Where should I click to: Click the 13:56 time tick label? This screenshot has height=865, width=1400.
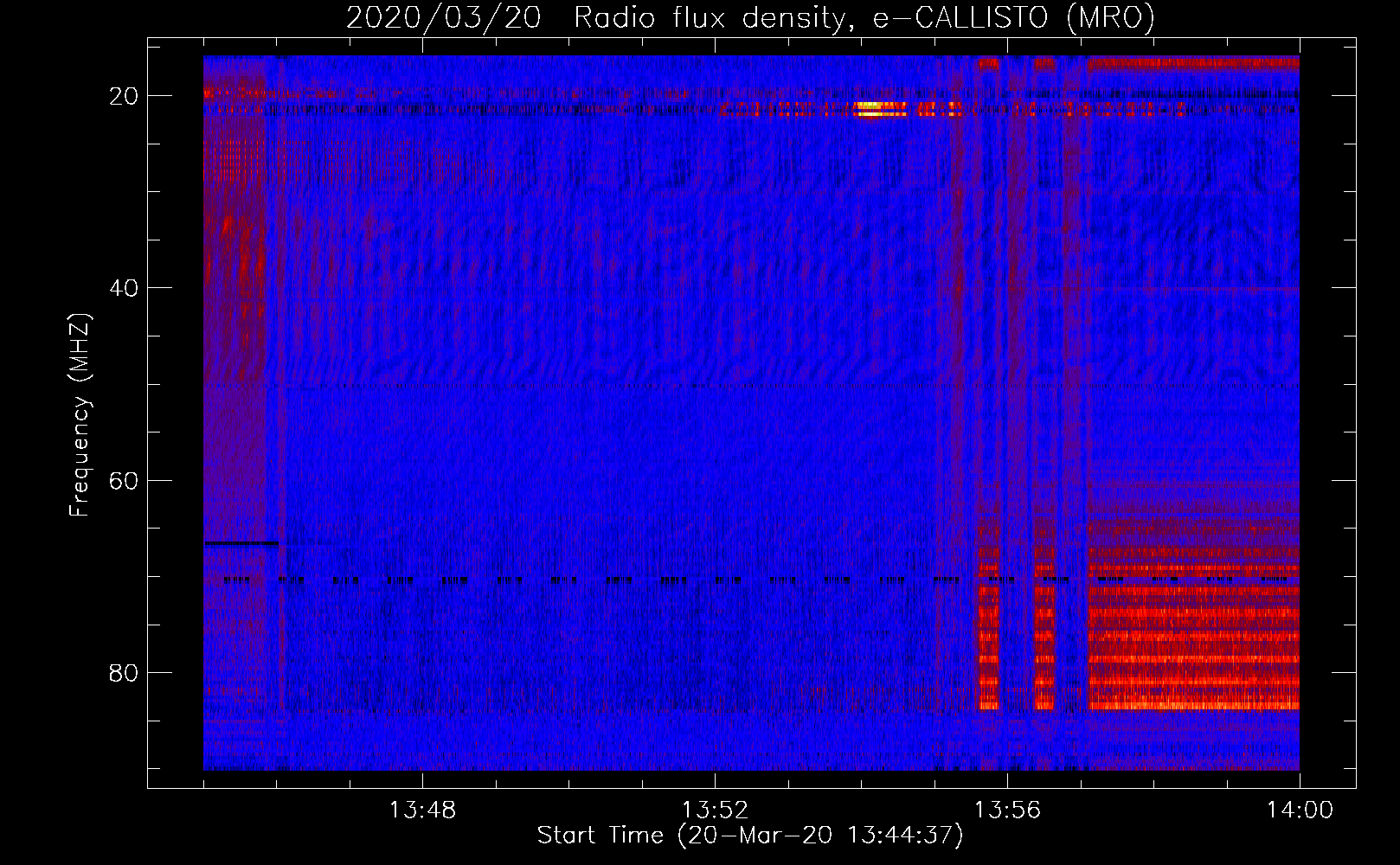pyautogui.click(x=1007, y=811)
